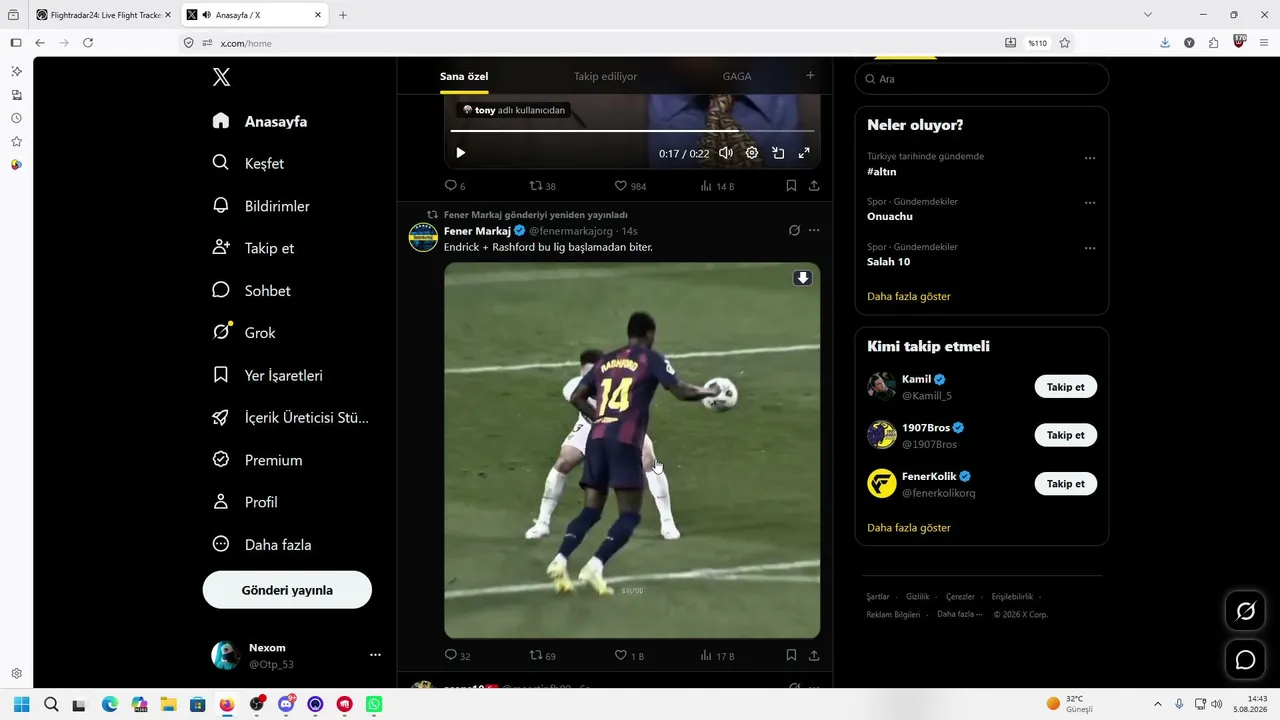Reload the current page
This screenshot has height=720, width=1280.
coord(88,43)
